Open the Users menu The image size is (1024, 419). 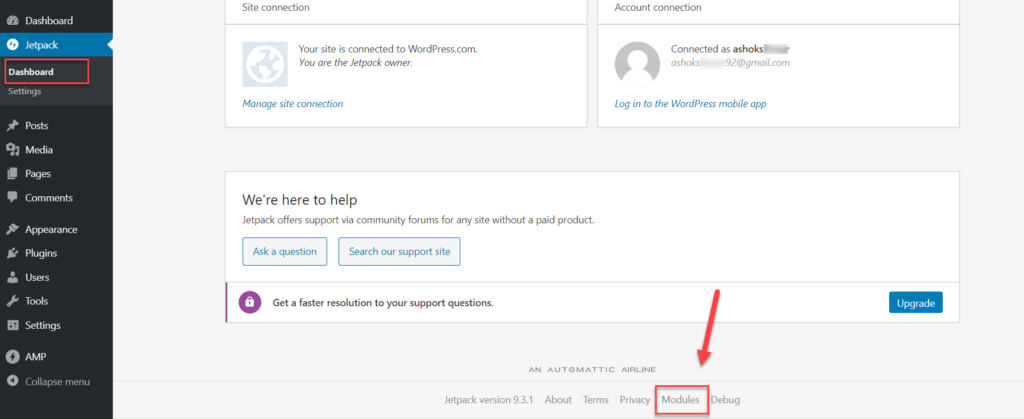[x=56, y=277]
